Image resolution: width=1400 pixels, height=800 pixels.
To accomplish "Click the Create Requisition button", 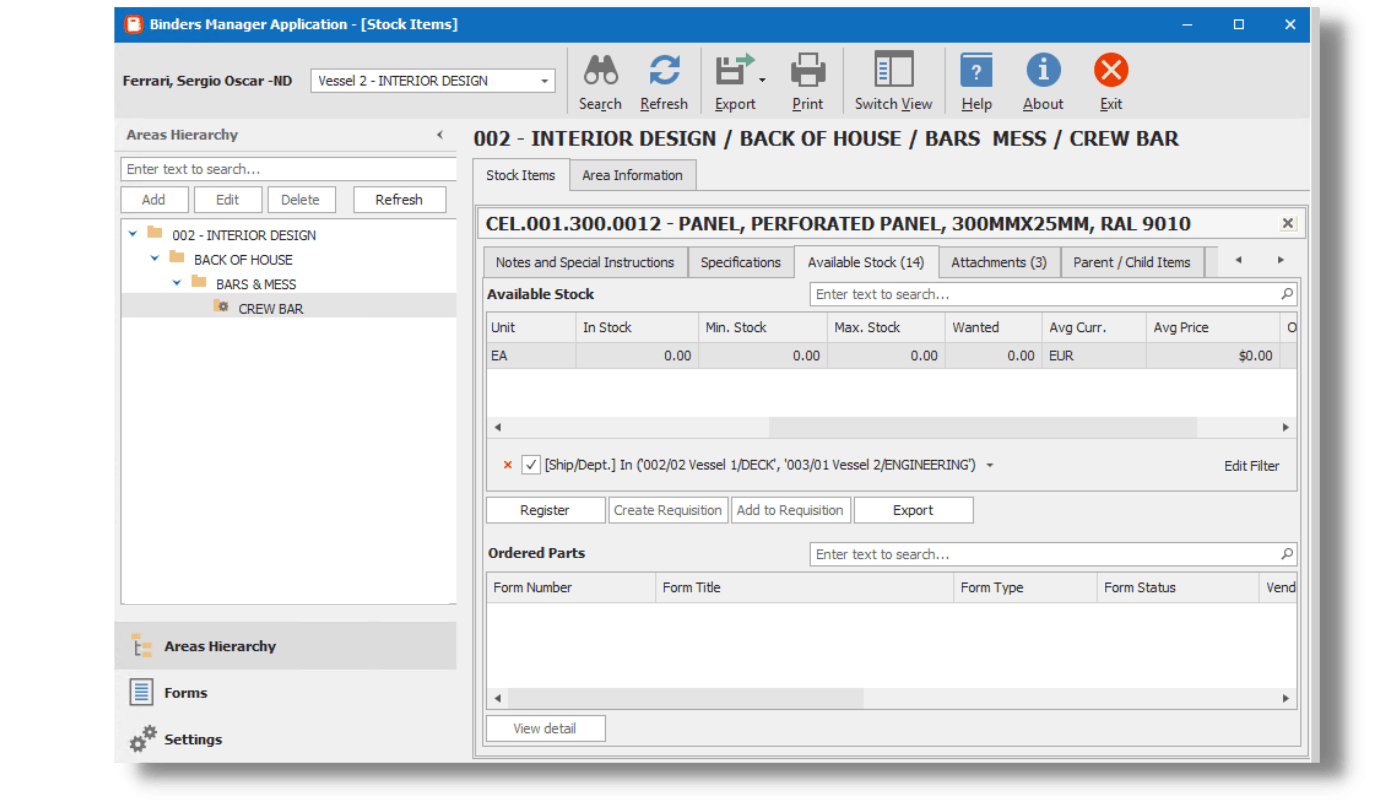I will [667, 510].
